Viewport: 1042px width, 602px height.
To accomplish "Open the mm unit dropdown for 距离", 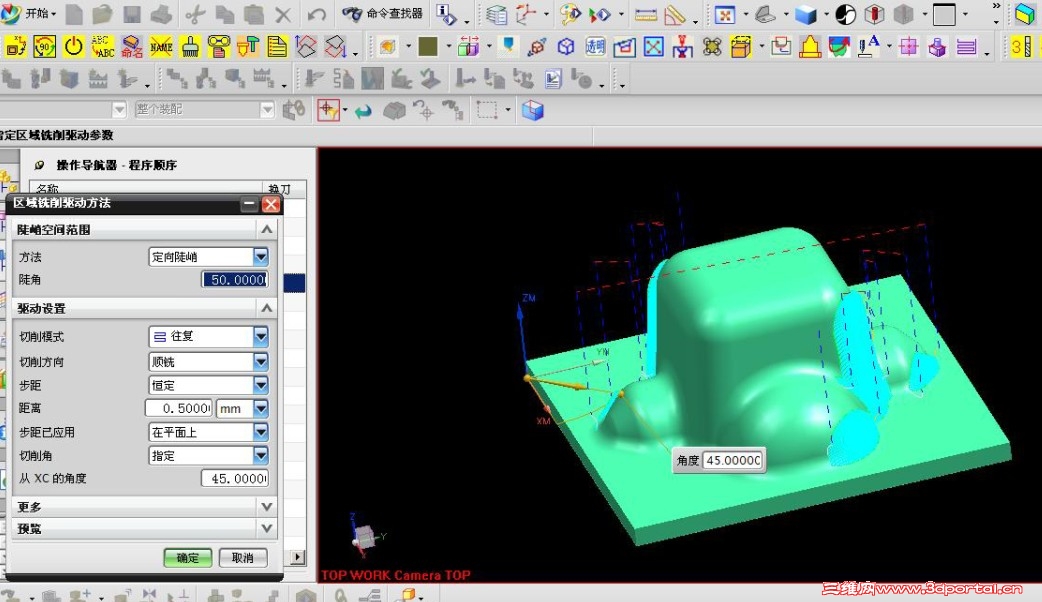I will pos(260,409).
